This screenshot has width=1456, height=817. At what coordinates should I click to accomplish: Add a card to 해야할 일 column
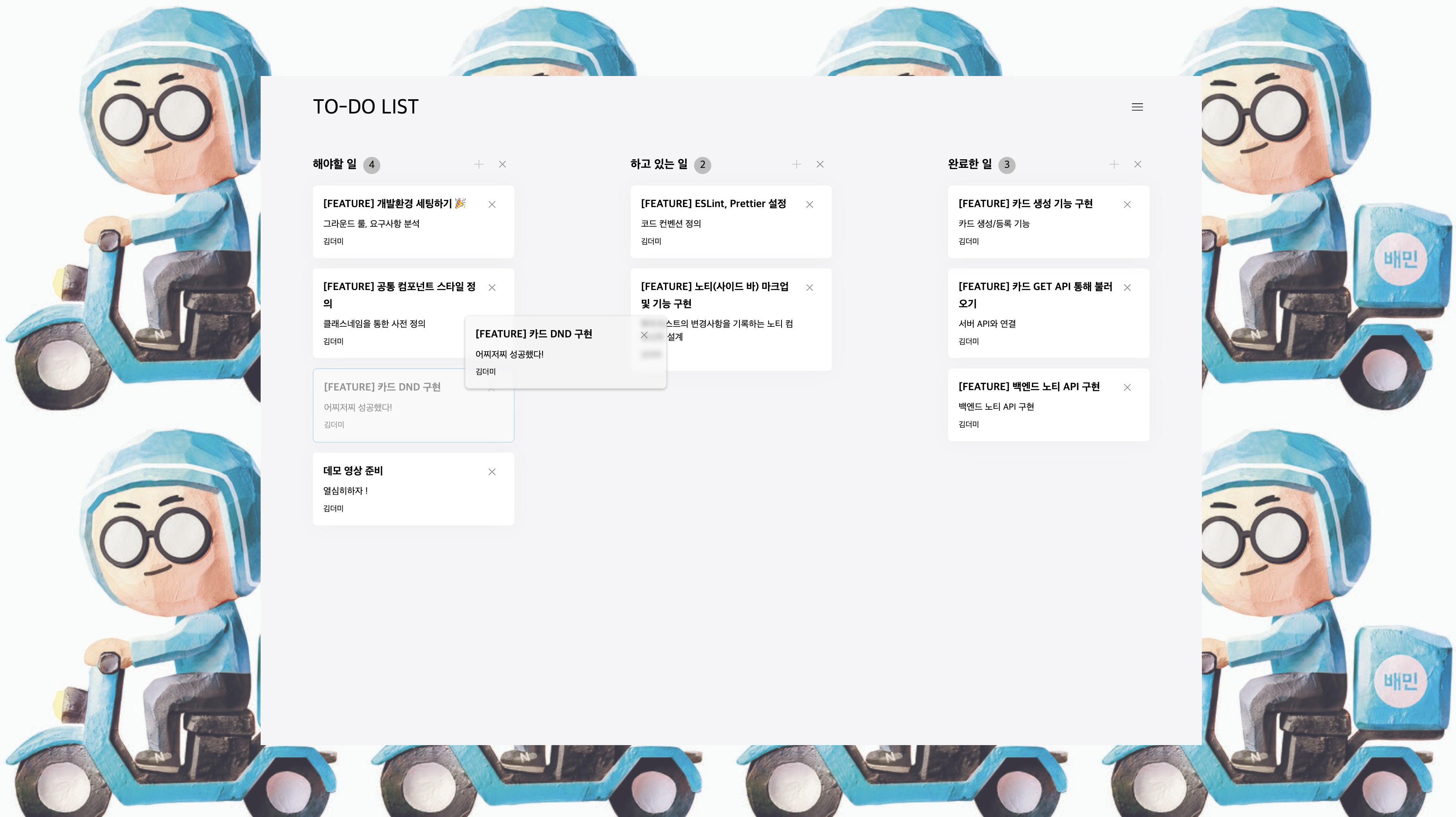pos(479,164)
